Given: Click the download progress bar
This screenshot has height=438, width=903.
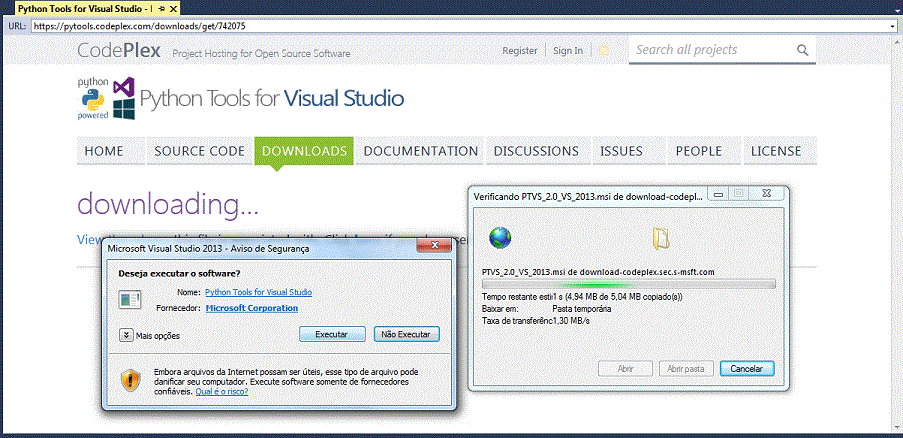Looking at the screenshot, I should click(629, 284).
